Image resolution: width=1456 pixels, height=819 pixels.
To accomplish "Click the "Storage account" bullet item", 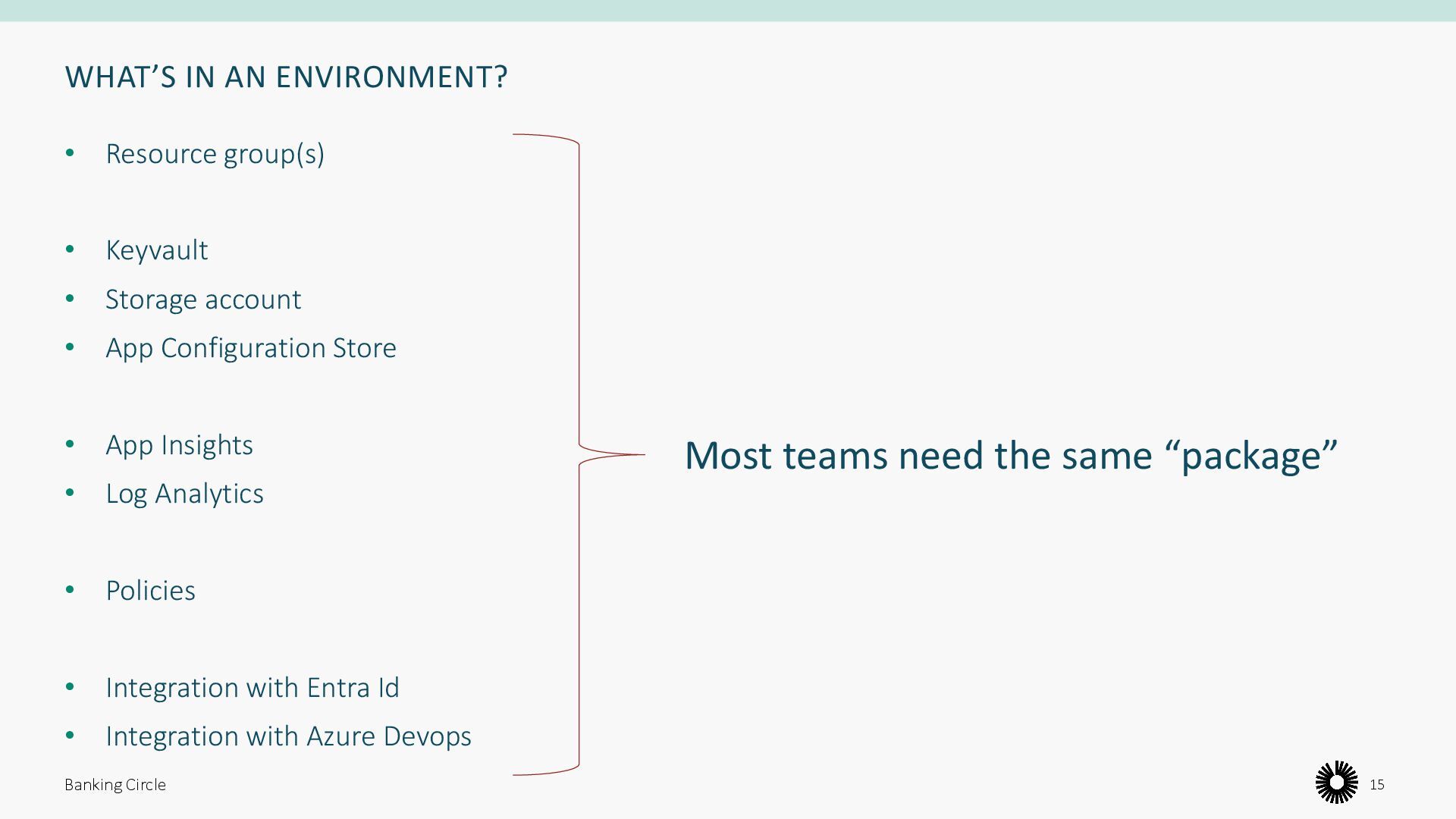I will (202, 300).
